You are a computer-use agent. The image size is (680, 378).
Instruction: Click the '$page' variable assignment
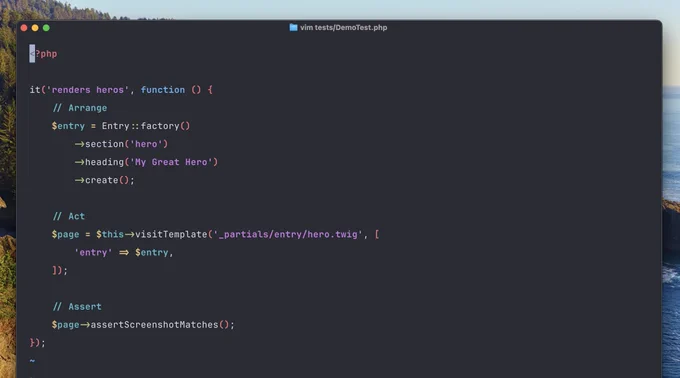[65, 235]
